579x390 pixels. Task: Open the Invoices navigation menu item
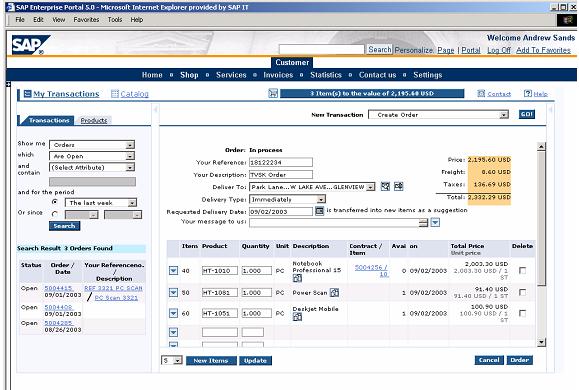coord(278,75)
